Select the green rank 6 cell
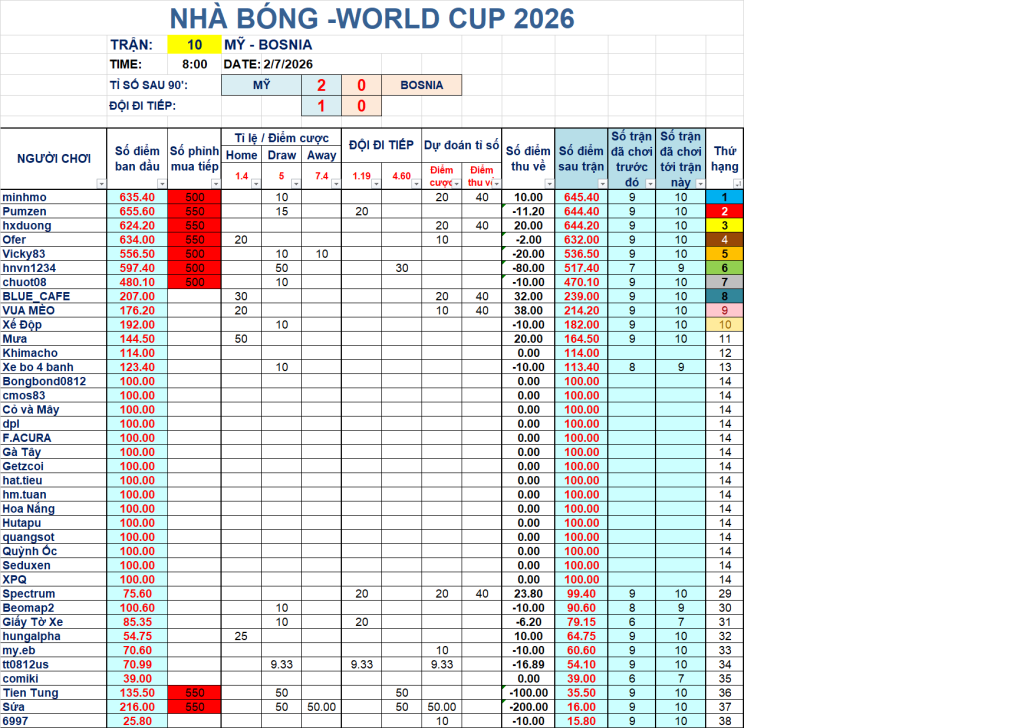This screenshot has width=1024, height=728. coord(724,268)
